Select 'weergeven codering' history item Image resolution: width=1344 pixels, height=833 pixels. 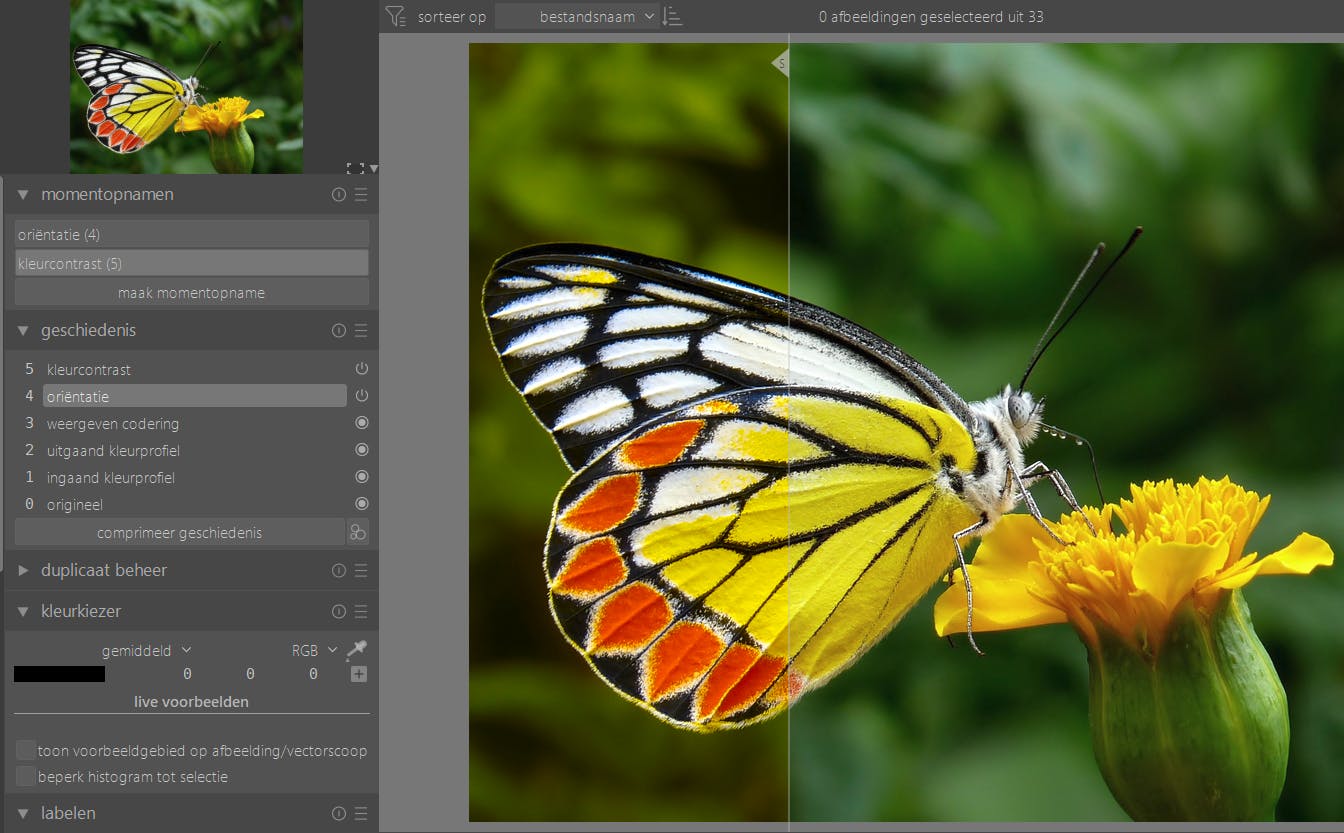coord(113,423)
